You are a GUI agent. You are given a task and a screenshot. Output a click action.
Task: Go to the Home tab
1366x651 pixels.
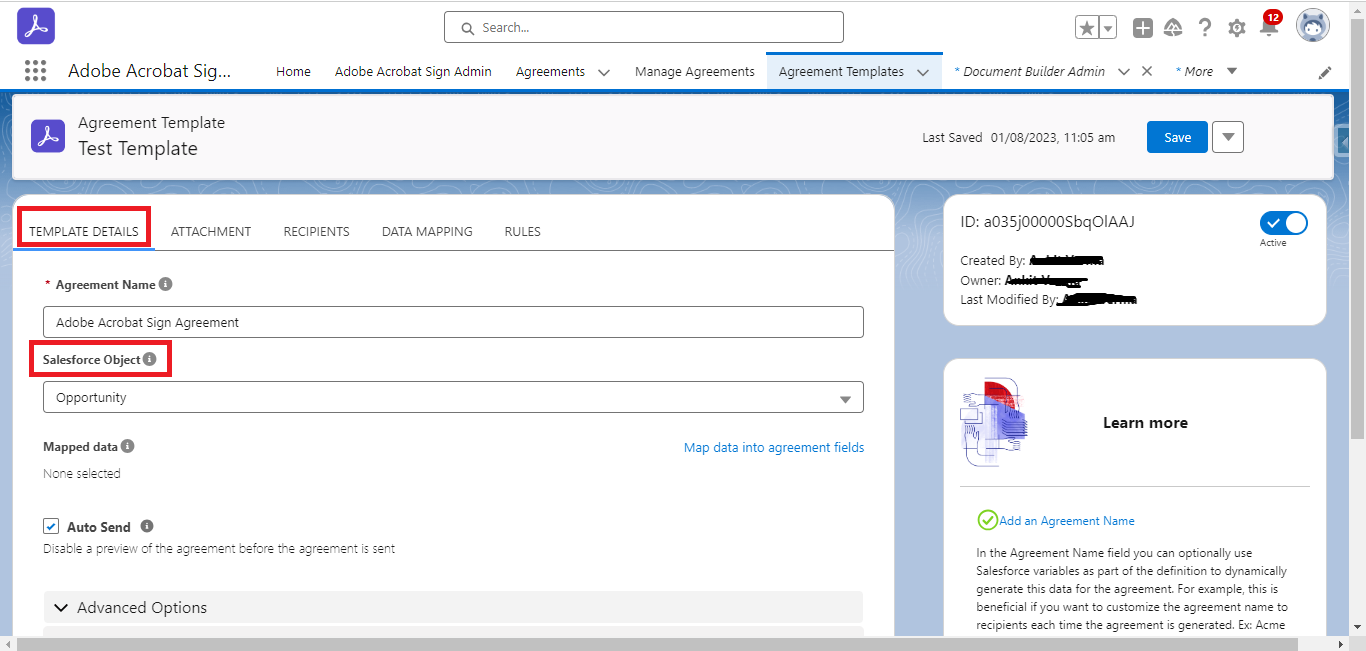click(x=293, y=72)
